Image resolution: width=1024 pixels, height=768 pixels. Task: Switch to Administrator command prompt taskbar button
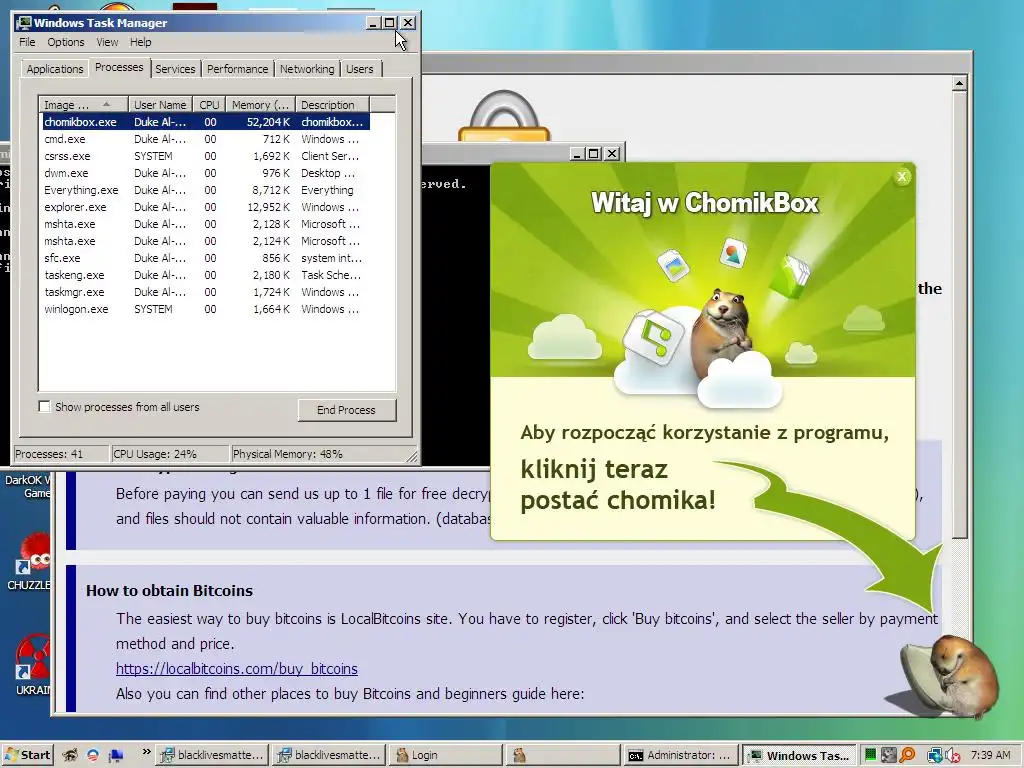point(681,755)
